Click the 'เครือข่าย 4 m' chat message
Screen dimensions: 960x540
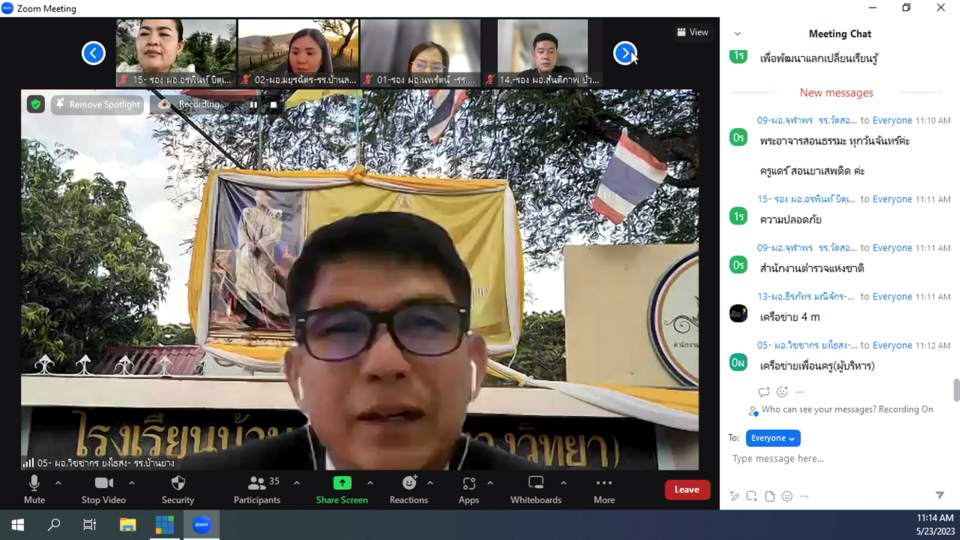(x=790, y=317)
